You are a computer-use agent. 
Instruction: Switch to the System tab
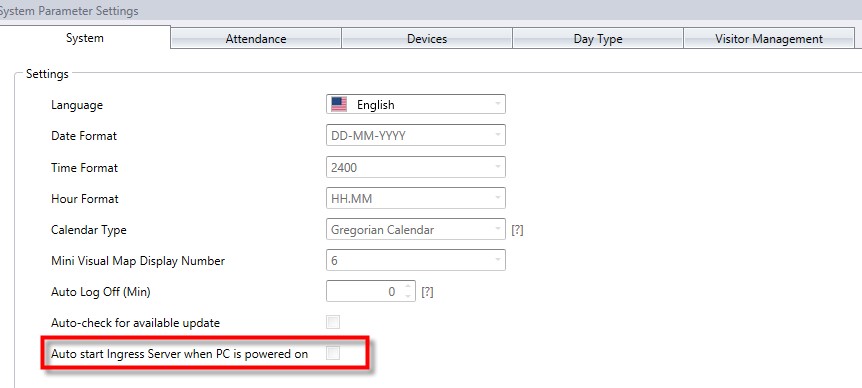[85, 38]
